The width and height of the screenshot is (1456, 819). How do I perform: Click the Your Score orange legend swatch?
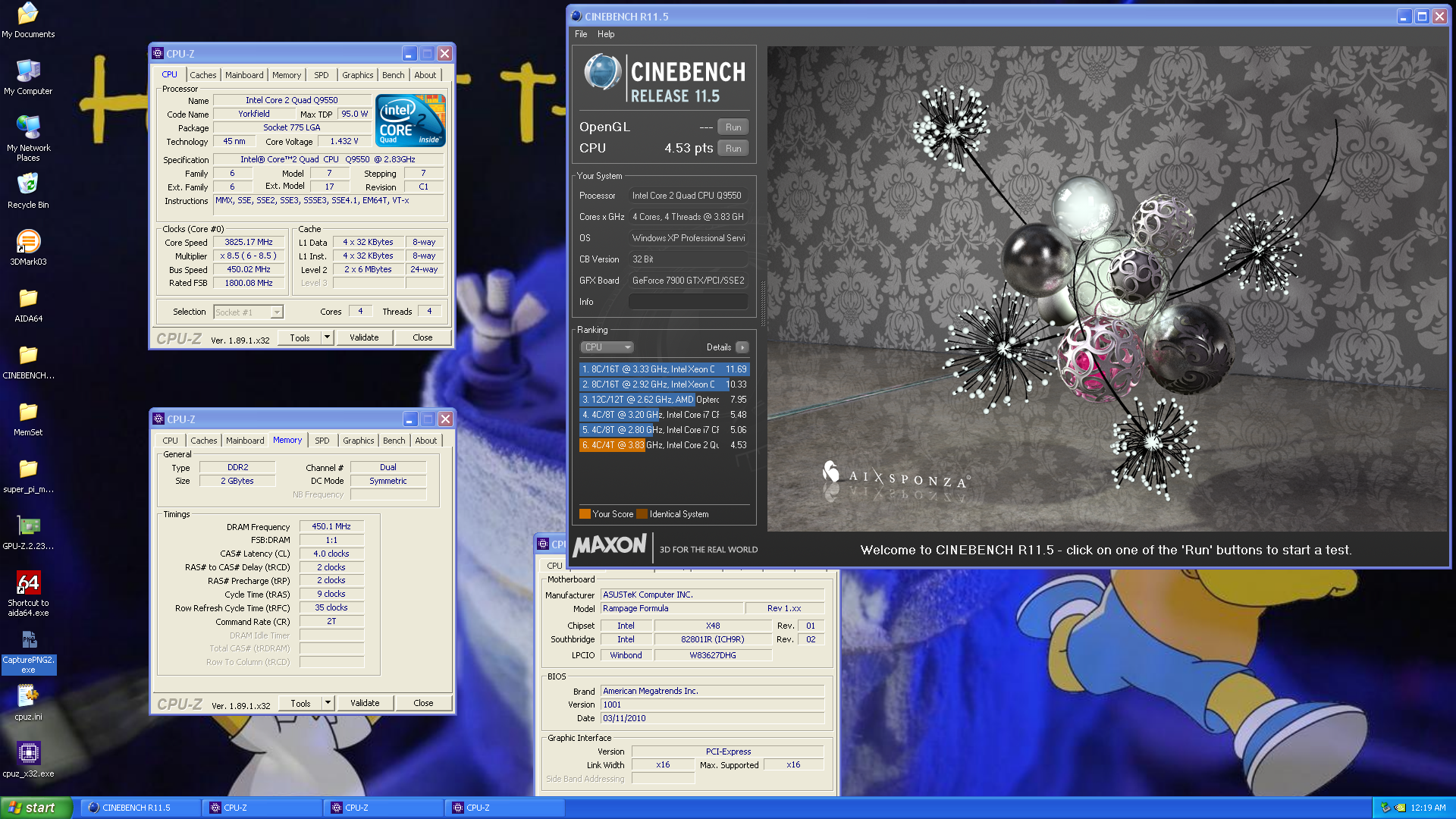coord(585,514)
